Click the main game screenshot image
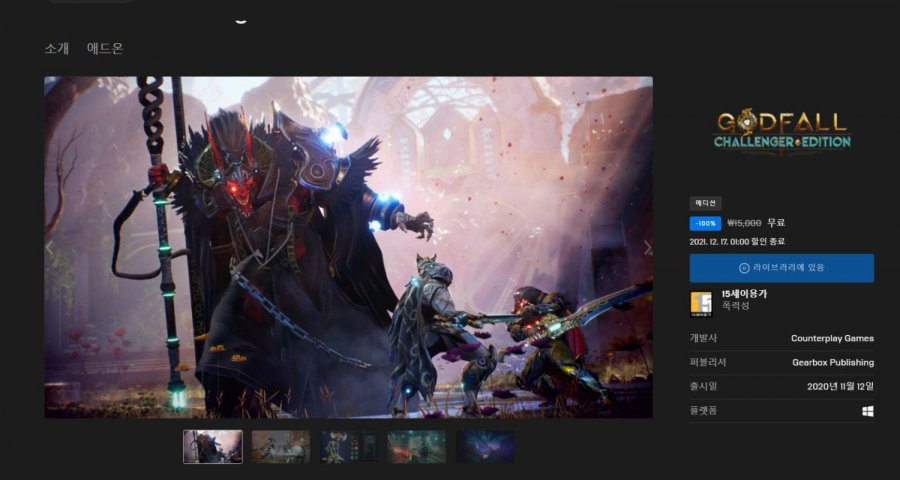Image resolution: width=900 pixels, height=480 pixels. [x=348, y=247]
